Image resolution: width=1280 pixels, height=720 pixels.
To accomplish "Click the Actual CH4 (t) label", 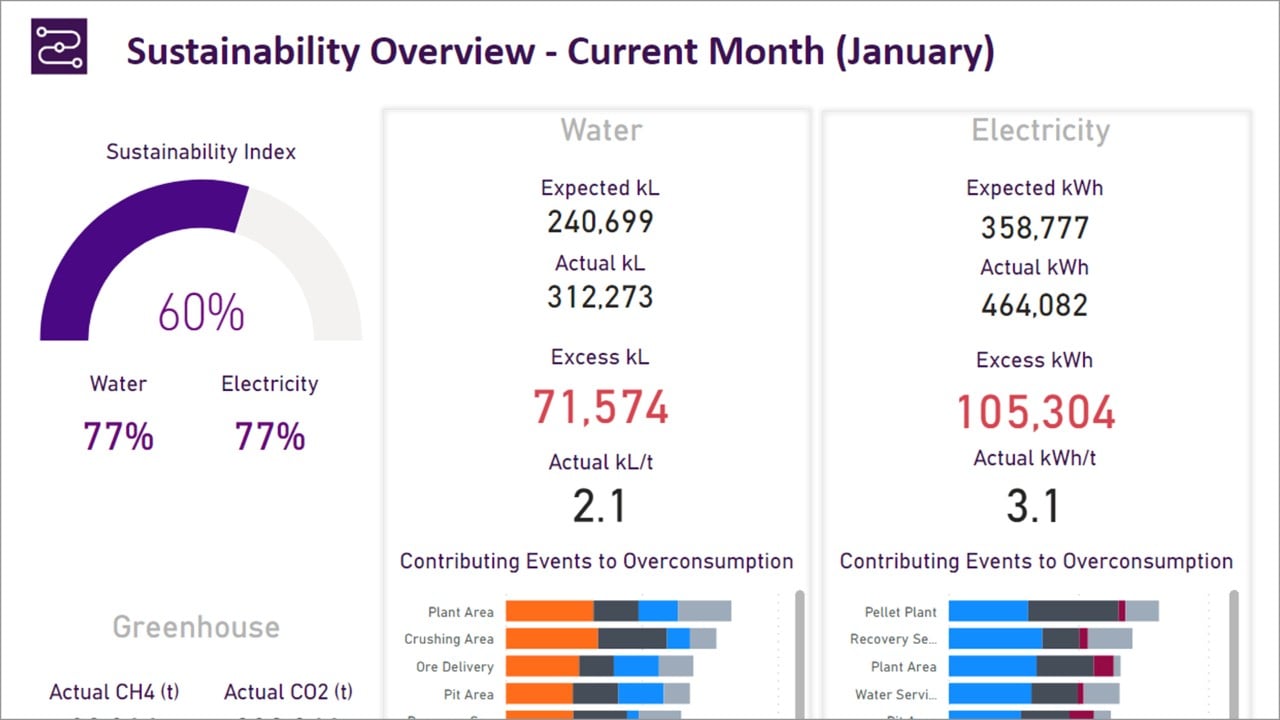I will [114, 692].
